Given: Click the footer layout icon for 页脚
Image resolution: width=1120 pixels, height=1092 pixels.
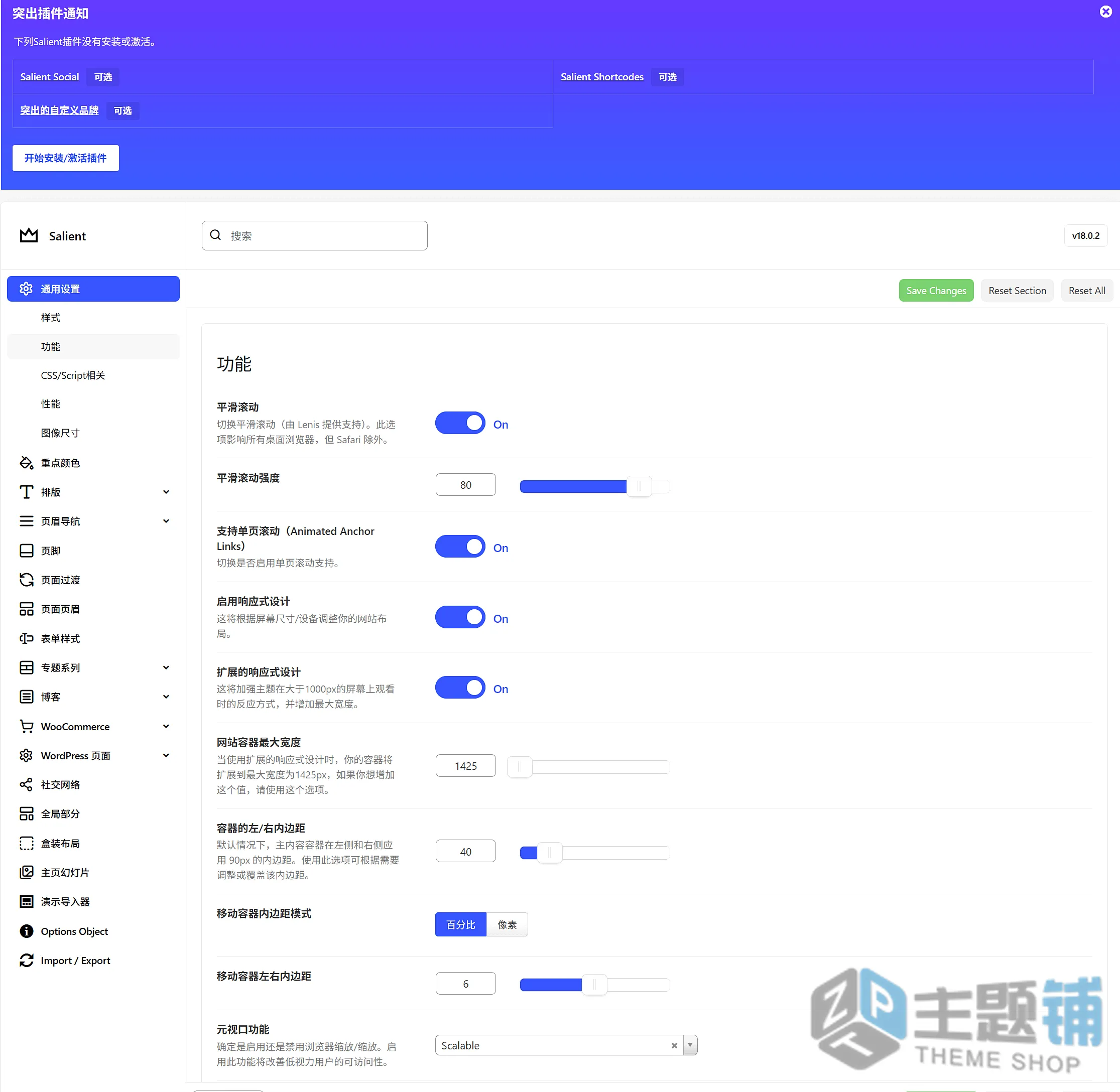Looking at the screenshot, I should click(x=27, y=551).
